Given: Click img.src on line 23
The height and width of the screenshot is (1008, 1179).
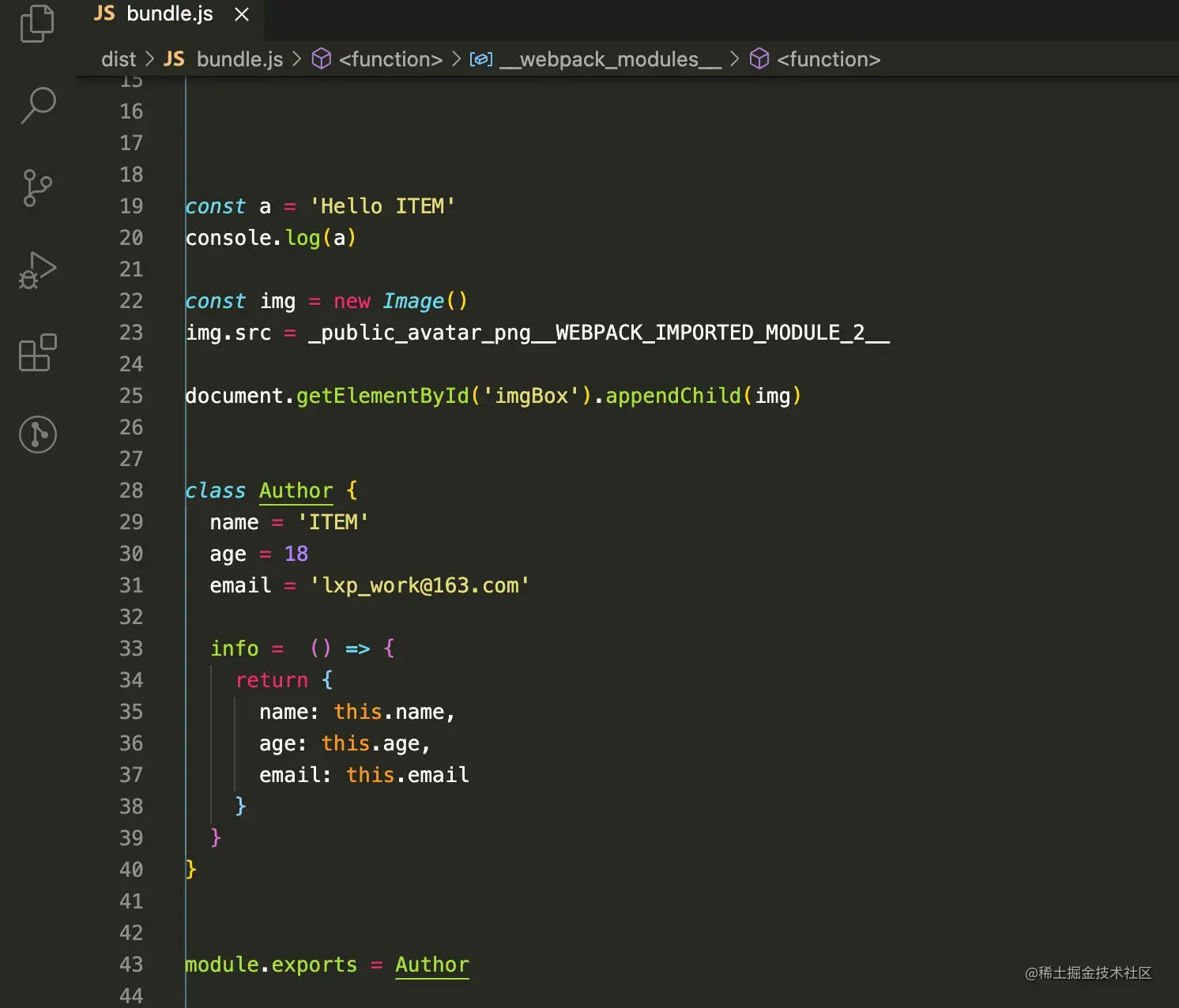Looking at the screenshot, I should point(228,333).
